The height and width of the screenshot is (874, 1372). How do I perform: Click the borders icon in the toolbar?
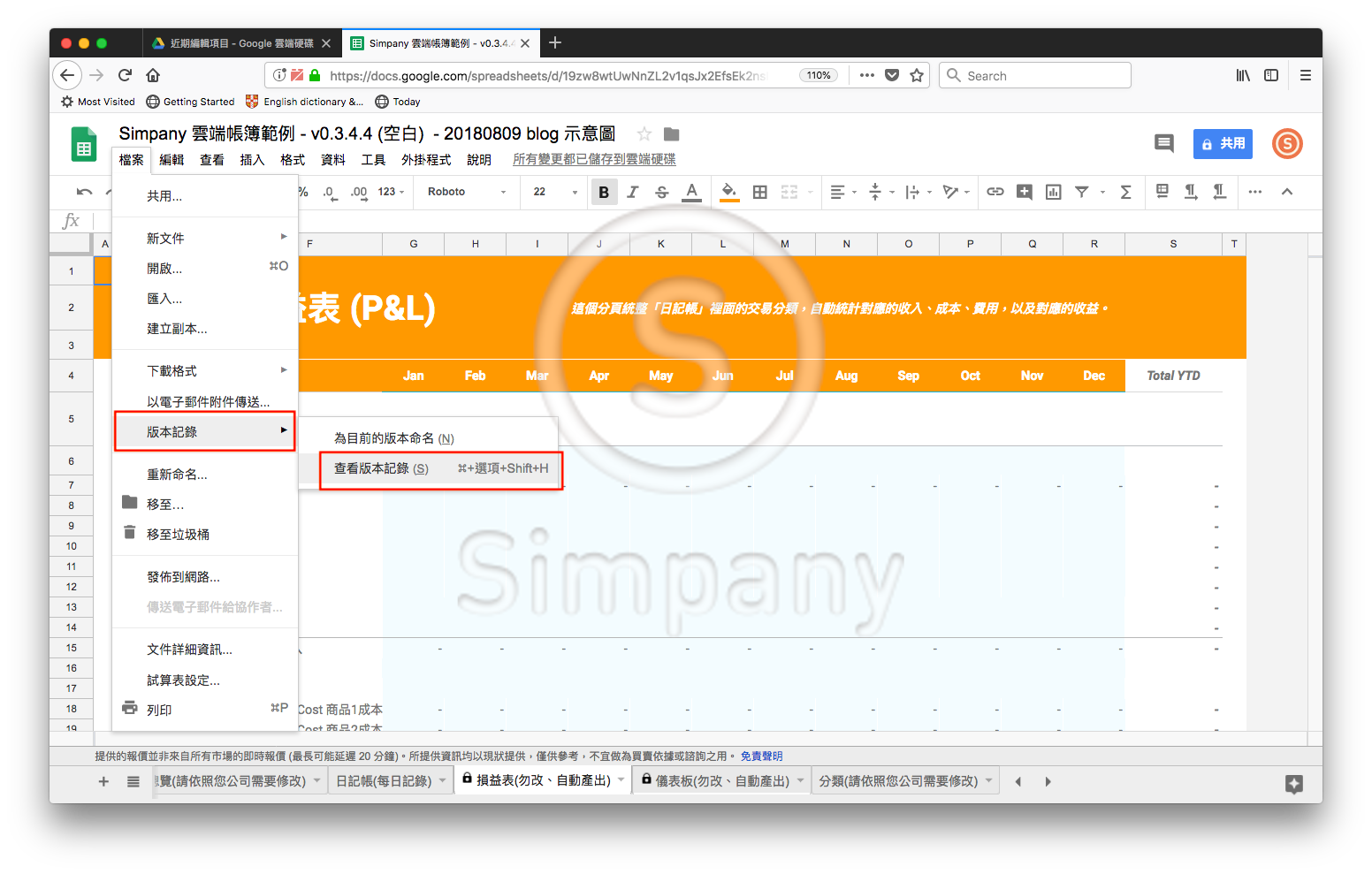click(759, 192)
